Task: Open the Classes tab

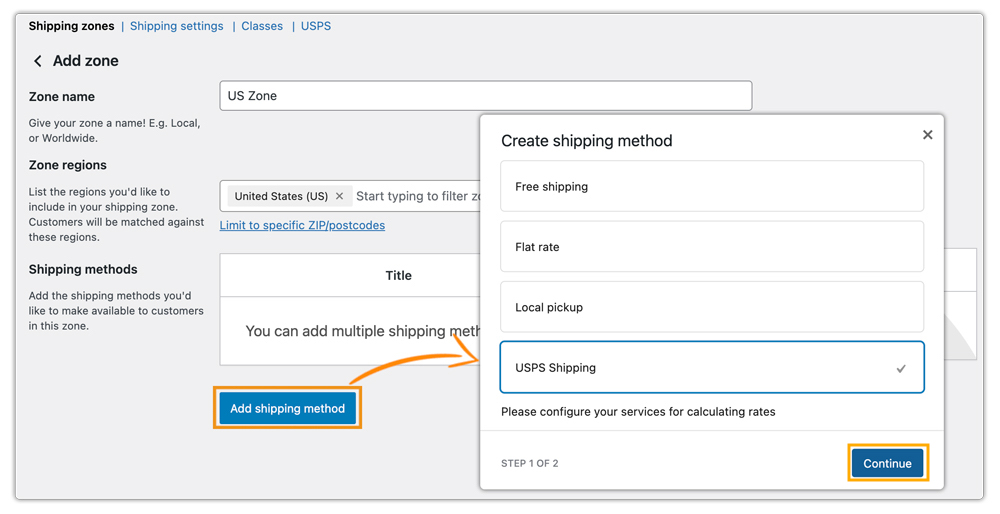Action: [x=261, y=26]
